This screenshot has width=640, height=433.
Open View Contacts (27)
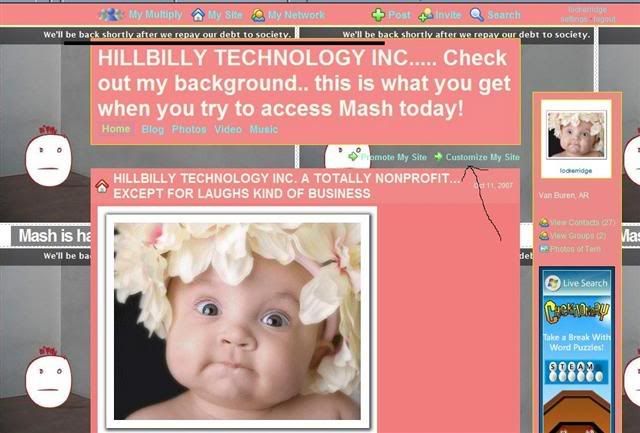(582, 222)
